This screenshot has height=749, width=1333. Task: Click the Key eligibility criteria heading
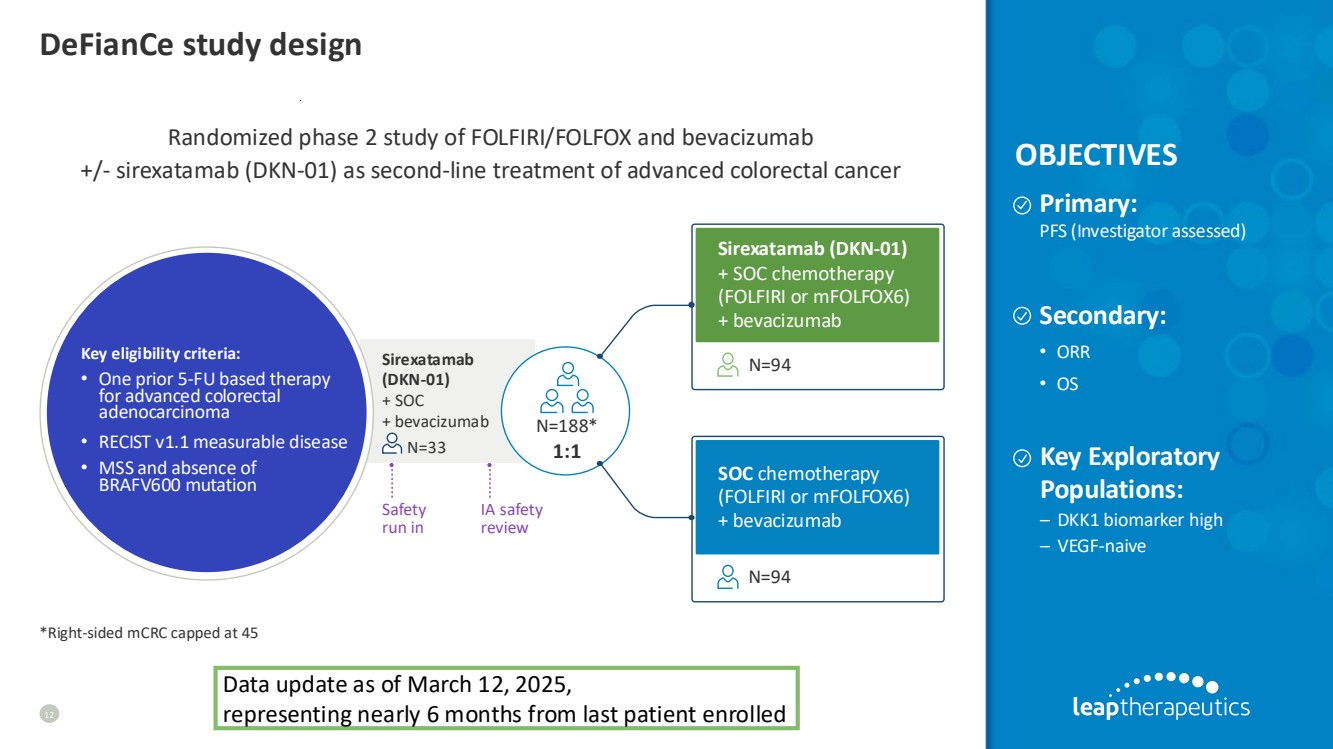(x=160, y=353)
